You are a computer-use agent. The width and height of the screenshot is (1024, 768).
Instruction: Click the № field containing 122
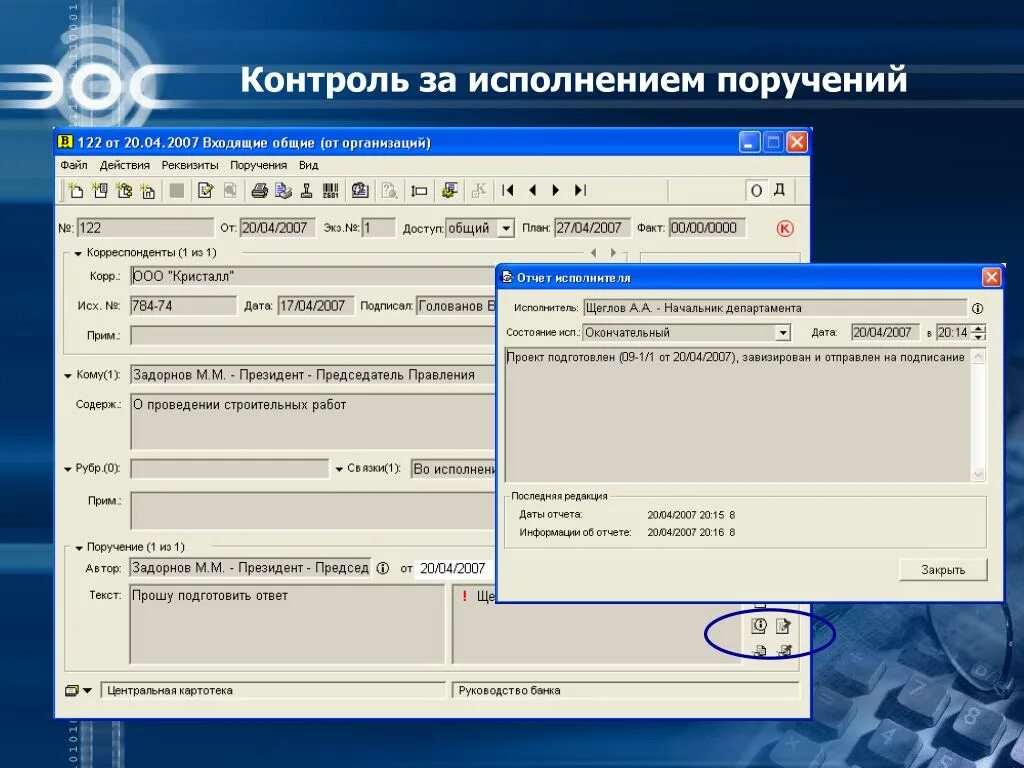[145, 228]
